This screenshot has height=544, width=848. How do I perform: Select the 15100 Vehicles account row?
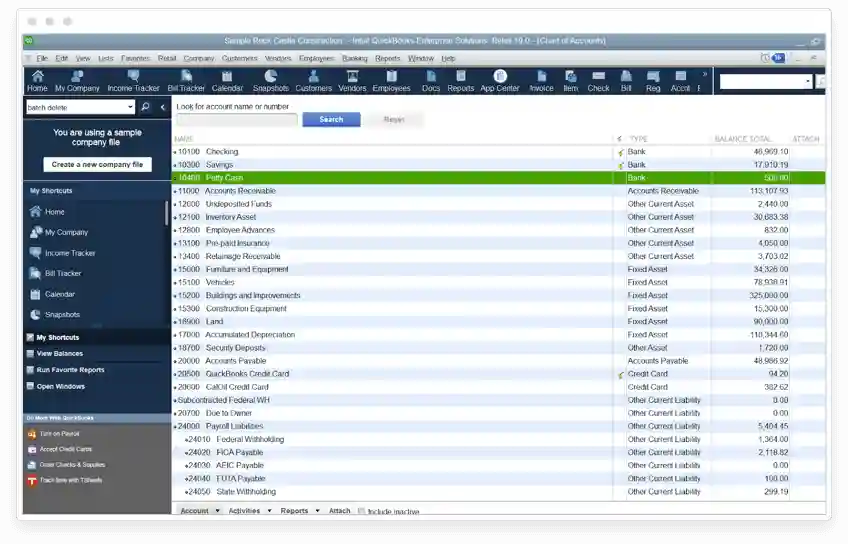point(499,282)
